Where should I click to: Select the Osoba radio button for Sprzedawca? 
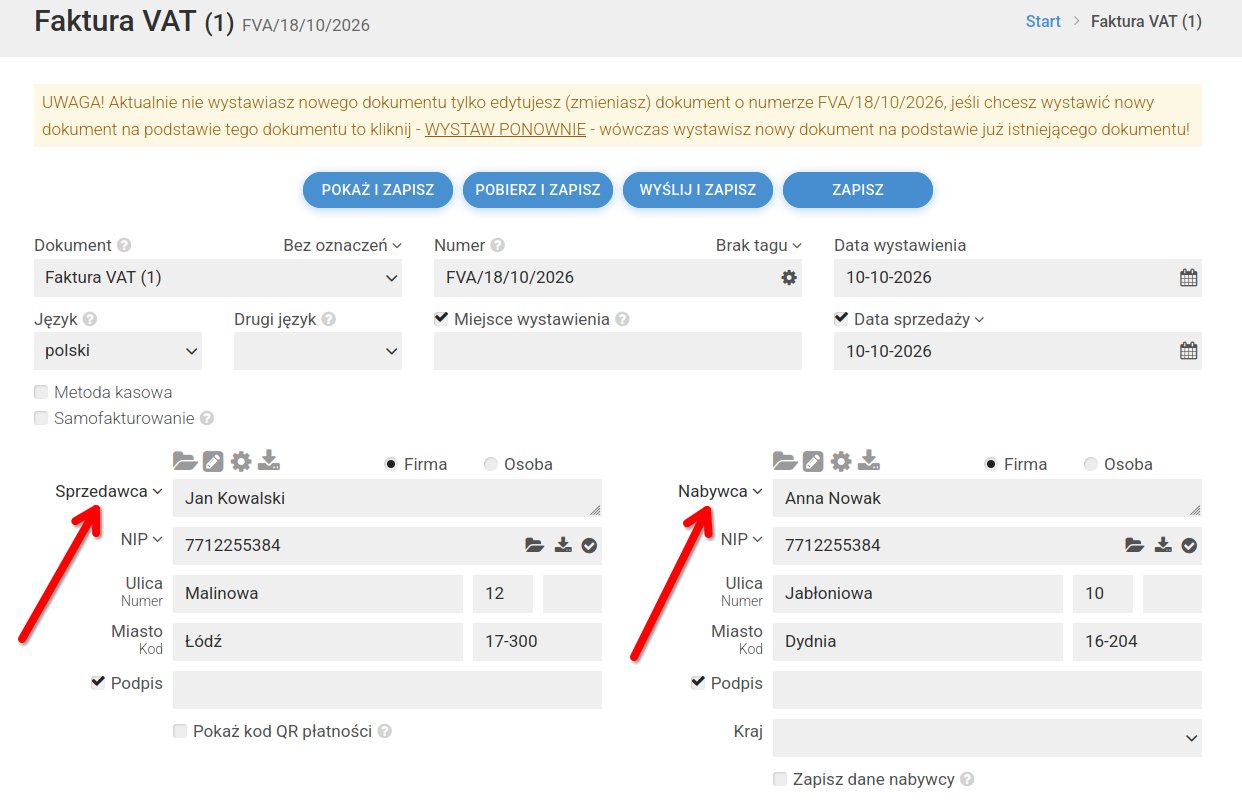(490, 464)
